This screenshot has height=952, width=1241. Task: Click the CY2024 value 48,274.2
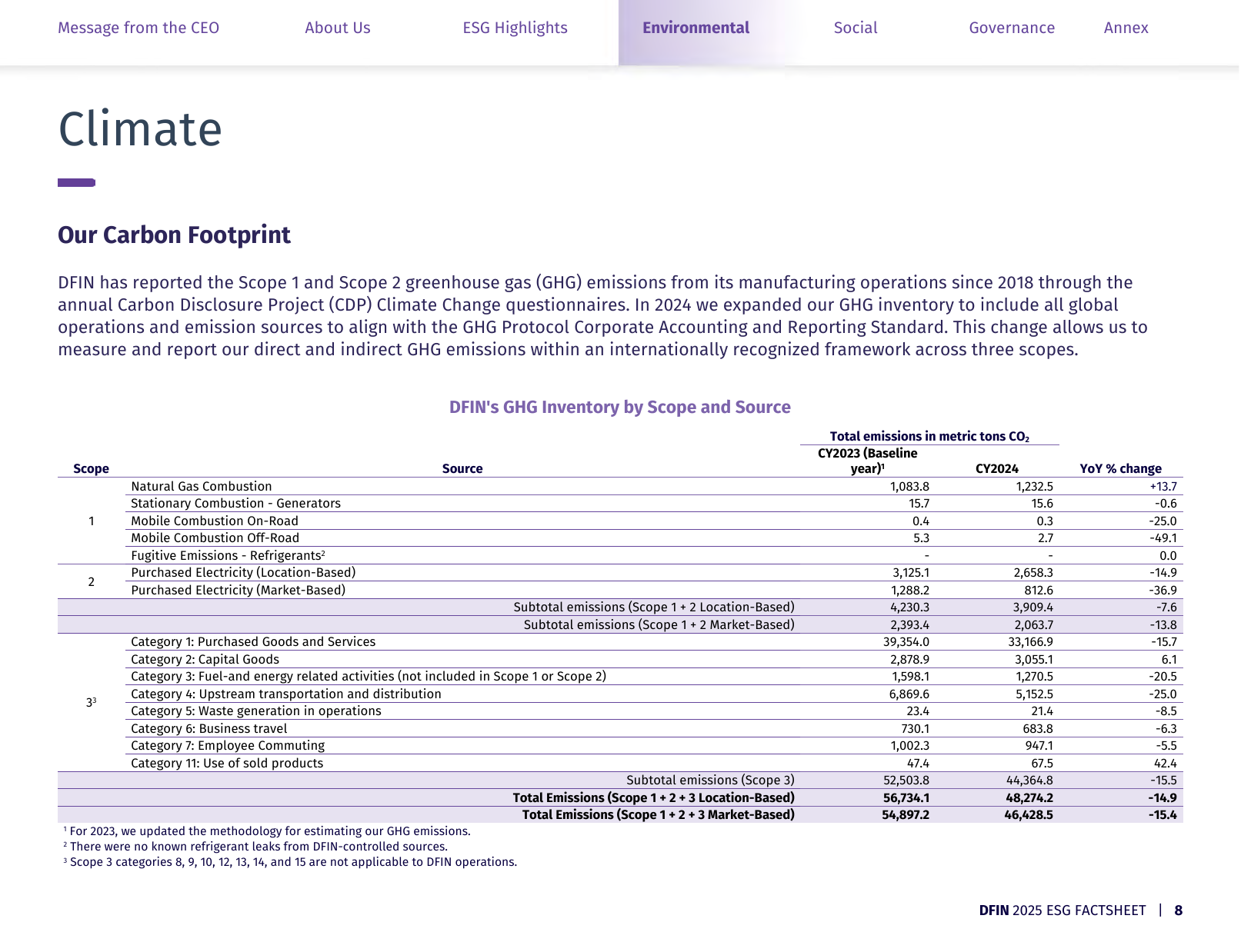pyautogui.click(x=1029, y=798)
